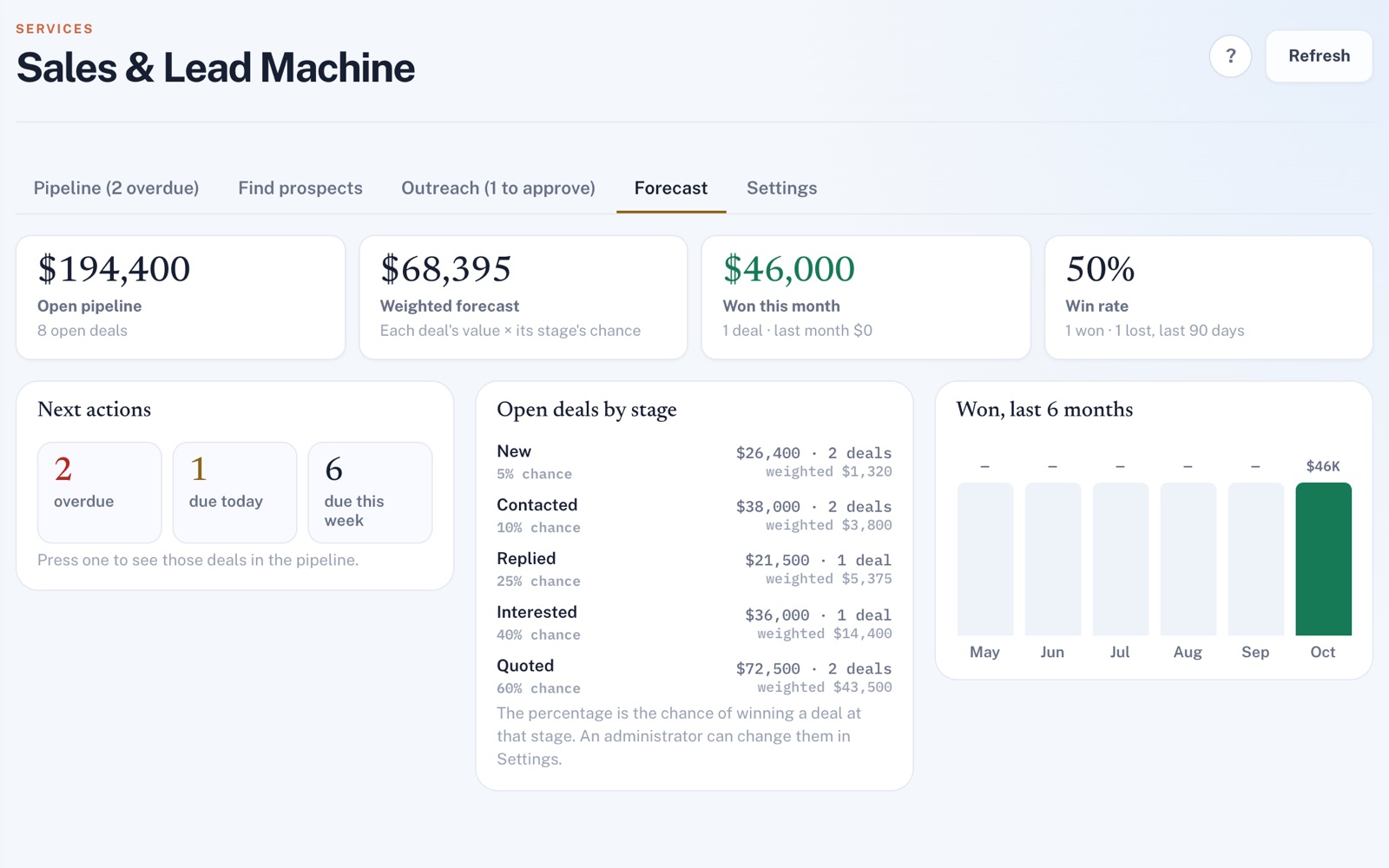This screenshot has height=868, width=1389.
Task: Switch to the Pipeline (2 overdue) tab
Action: 116,188
